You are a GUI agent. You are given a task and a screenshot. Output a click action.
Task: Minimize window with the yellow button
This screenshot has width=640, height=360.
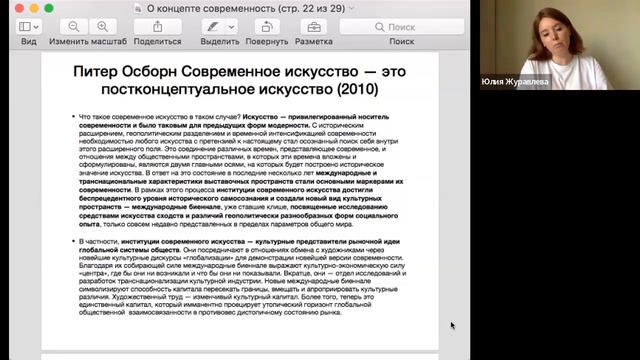point(34,8)
